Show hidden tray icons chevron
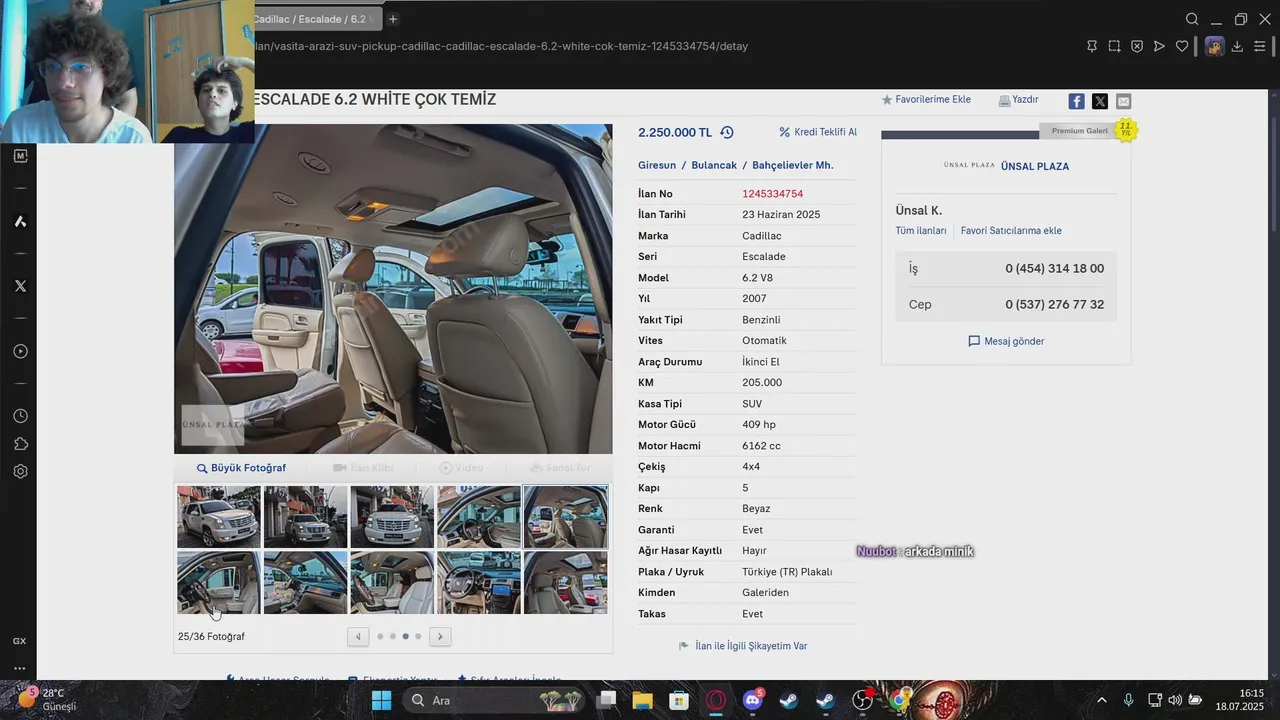 point(1102,700)
